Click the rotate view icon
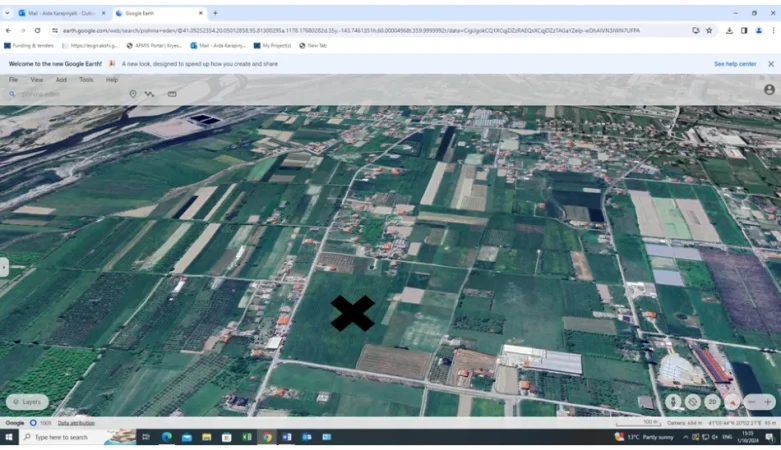 692,402
